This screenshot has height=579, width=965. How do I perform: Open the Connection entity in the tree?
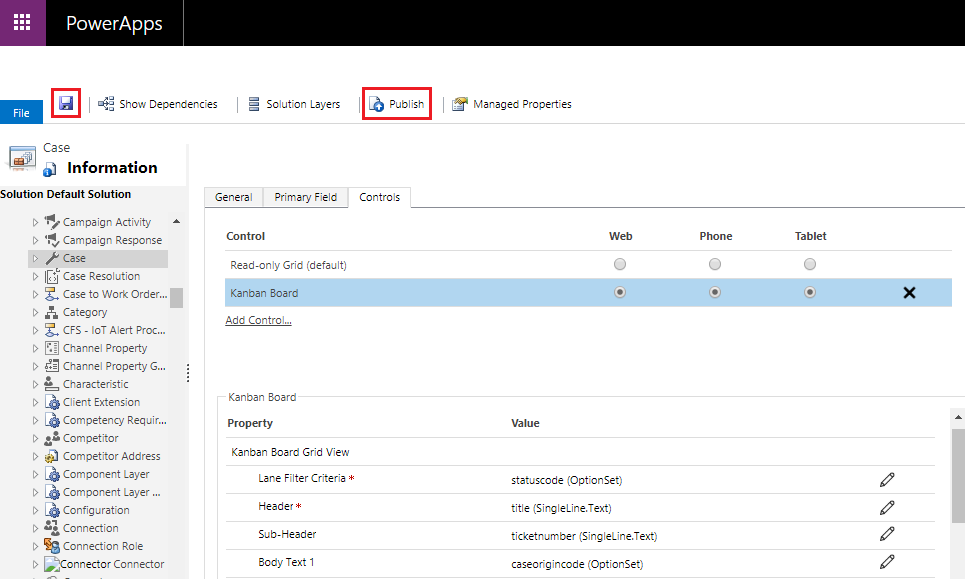tap(90, 528)
